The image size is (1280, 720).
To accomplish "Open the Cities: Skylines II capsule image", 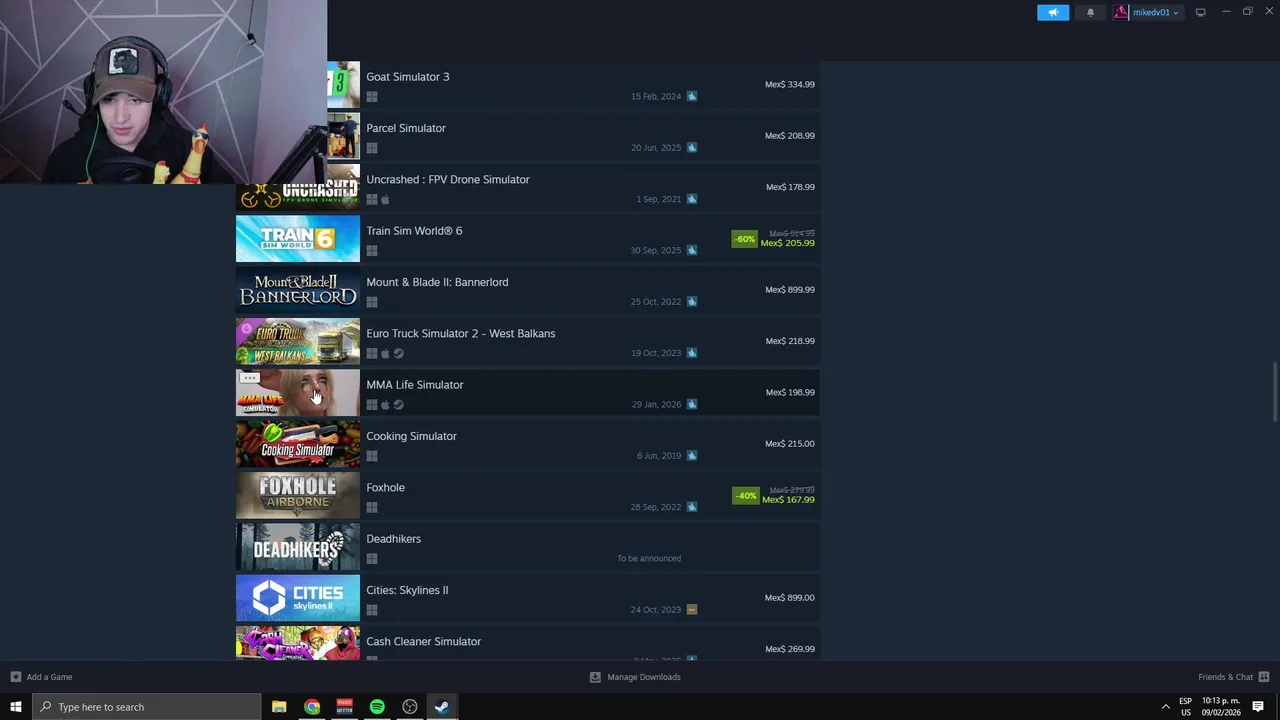I will tap(298, 598).
